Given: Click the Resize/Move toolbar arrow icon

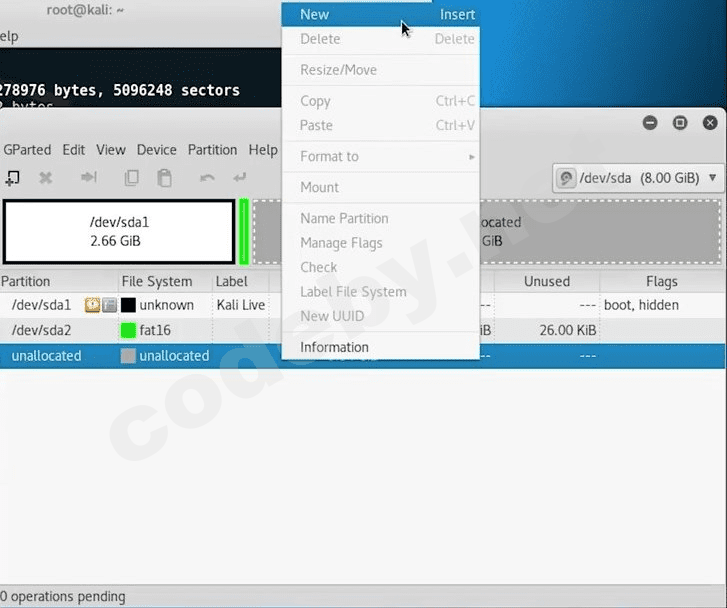Looking at the screenshot, I should pos(88,177).
